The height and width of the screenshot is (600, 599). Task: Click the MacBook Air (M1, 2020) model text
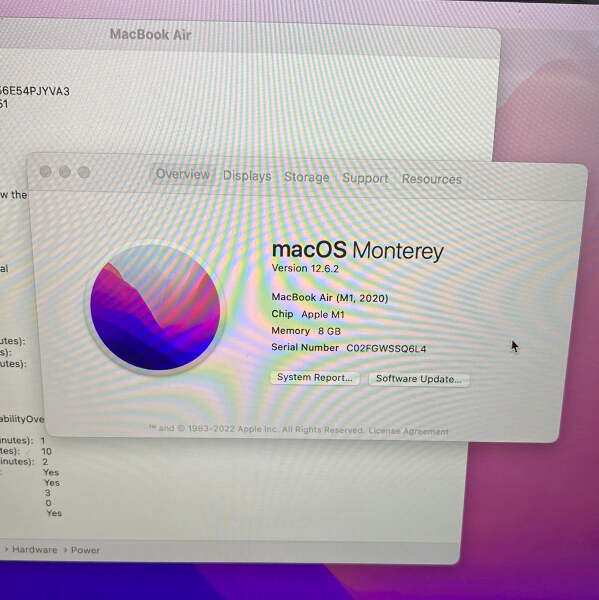[330, 298]
